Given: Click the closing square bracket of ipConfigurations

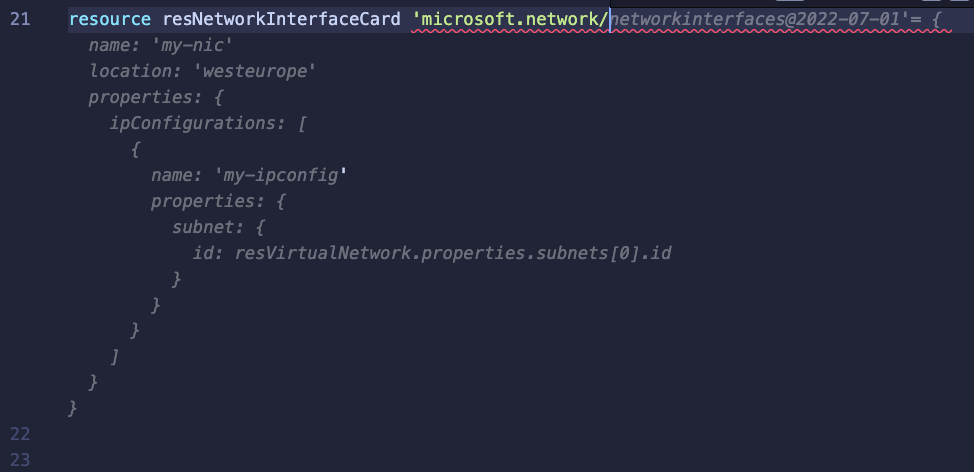Looking at the screenshot, I should [x=115, y=356].
